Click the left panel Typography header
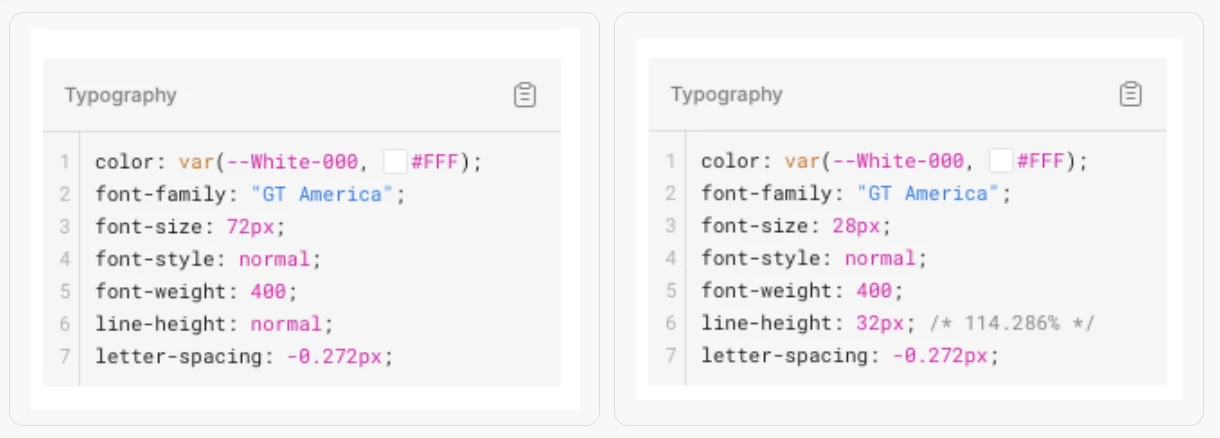 121,95
